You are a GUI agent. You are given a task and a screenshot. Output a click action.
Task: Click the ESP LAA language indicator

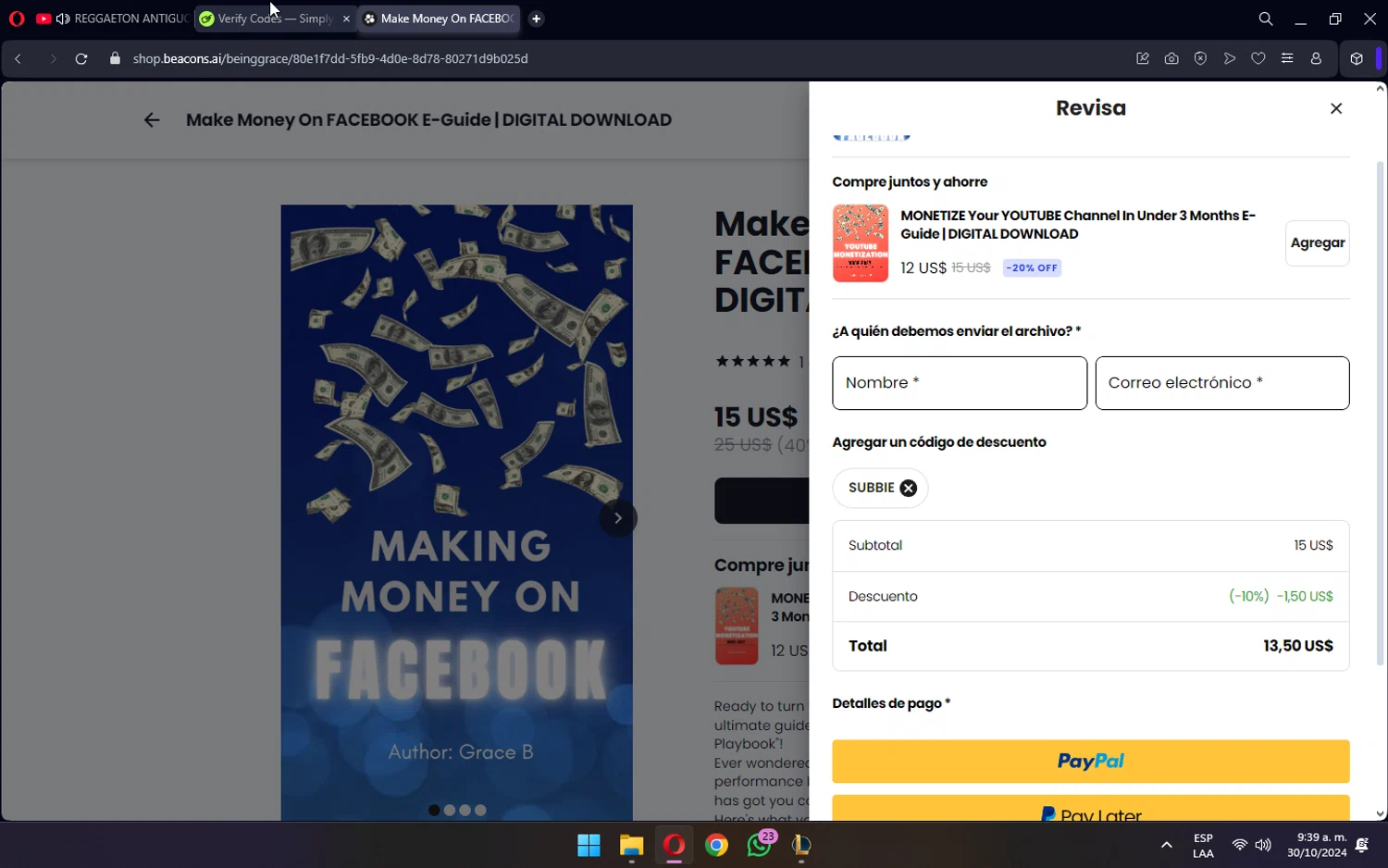pyautogui.click(x=1203, y=846)
